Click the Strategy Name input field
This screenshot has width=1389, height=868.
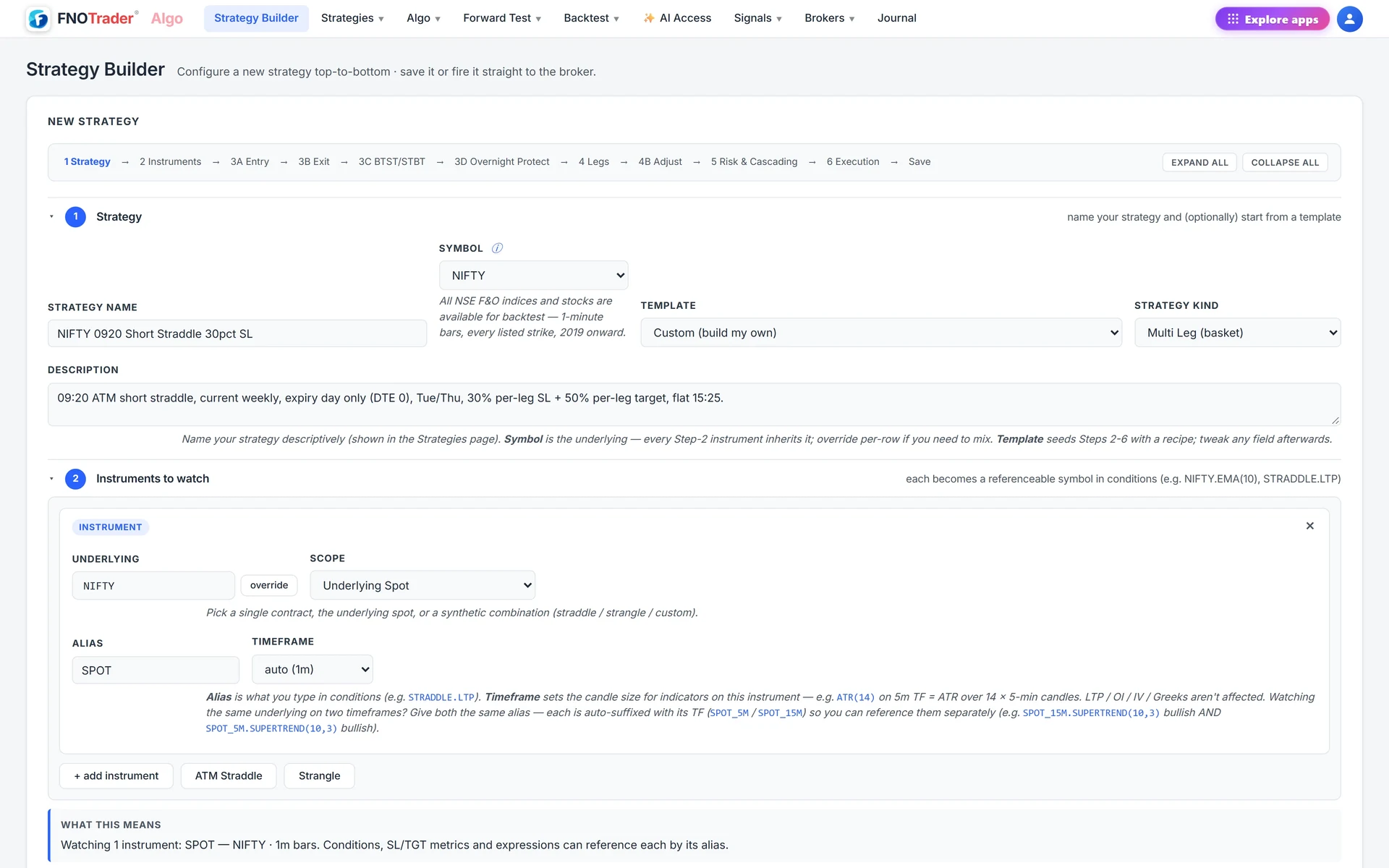(x=237, y=333)
